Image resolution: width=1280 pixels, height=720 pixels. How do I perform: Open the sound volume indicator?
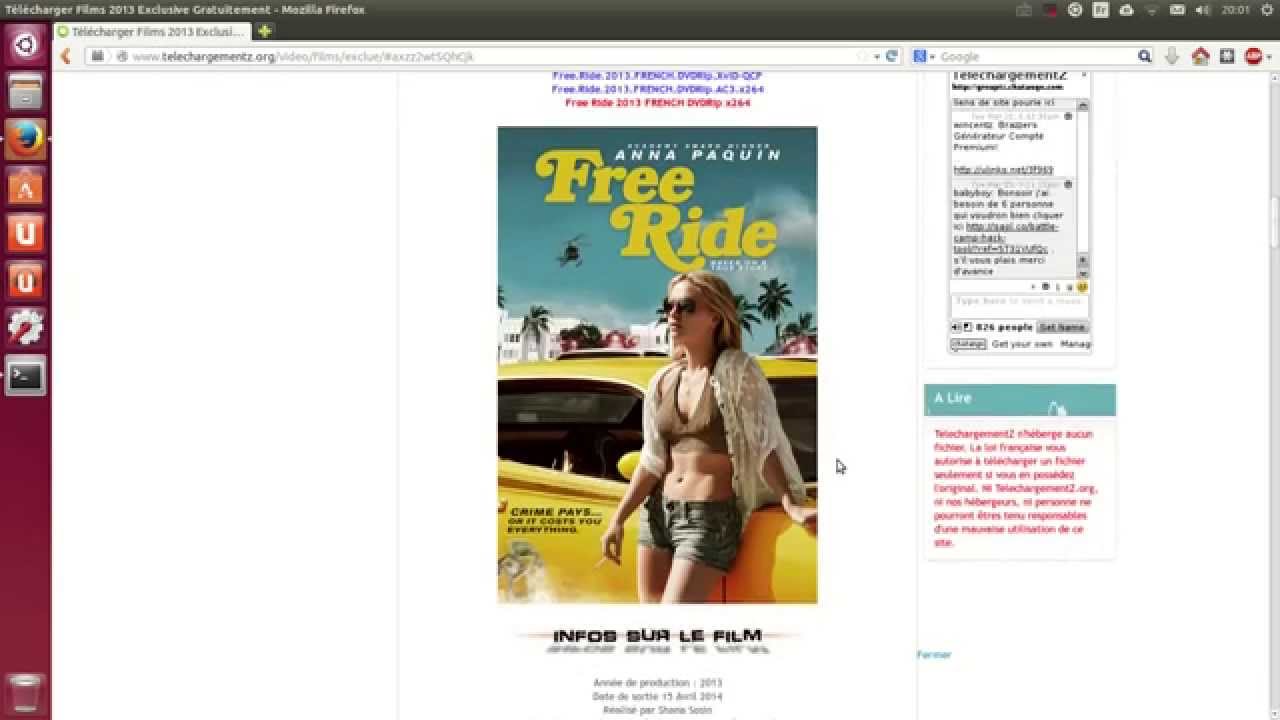pos(1205,10)
